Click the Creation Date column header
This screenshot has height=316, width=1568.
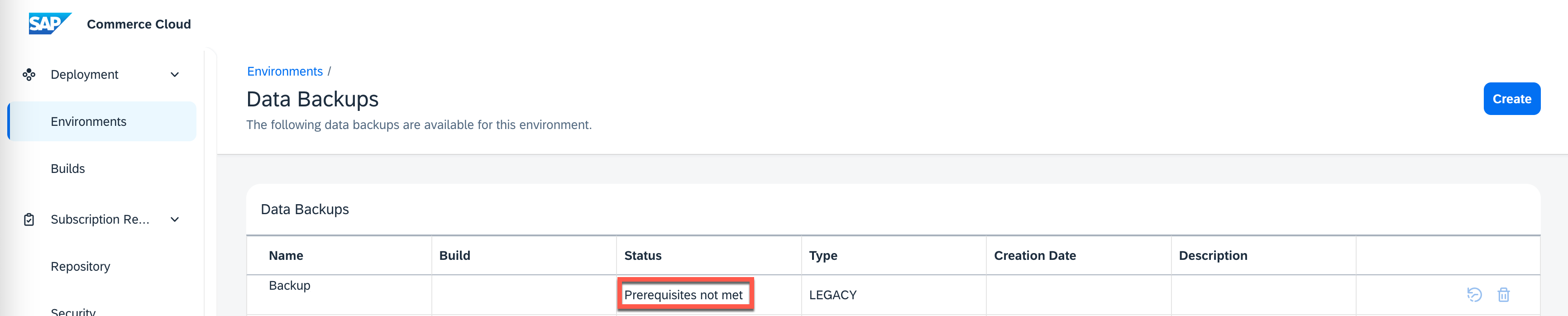tap(1035, 256)
